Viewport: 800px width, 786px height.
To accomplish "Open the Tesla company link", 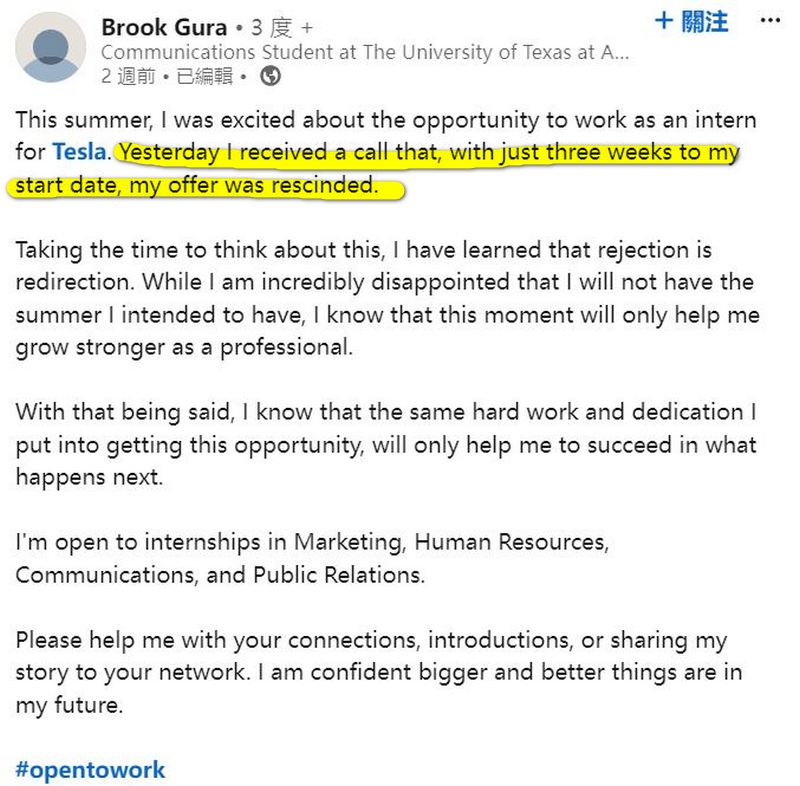I will click(80, 152).
